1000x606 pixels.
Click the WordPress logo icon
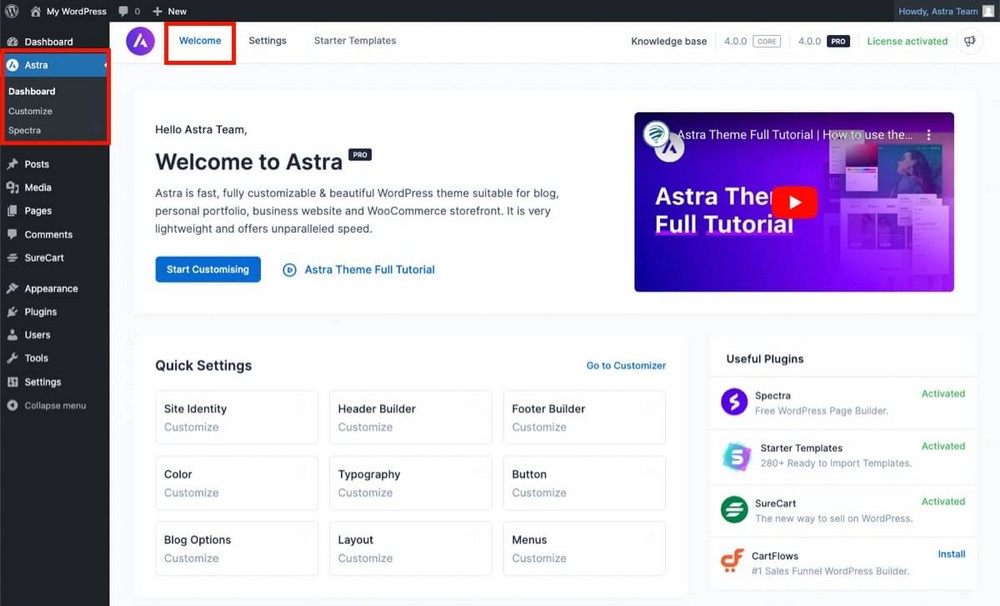coord(12,11)
